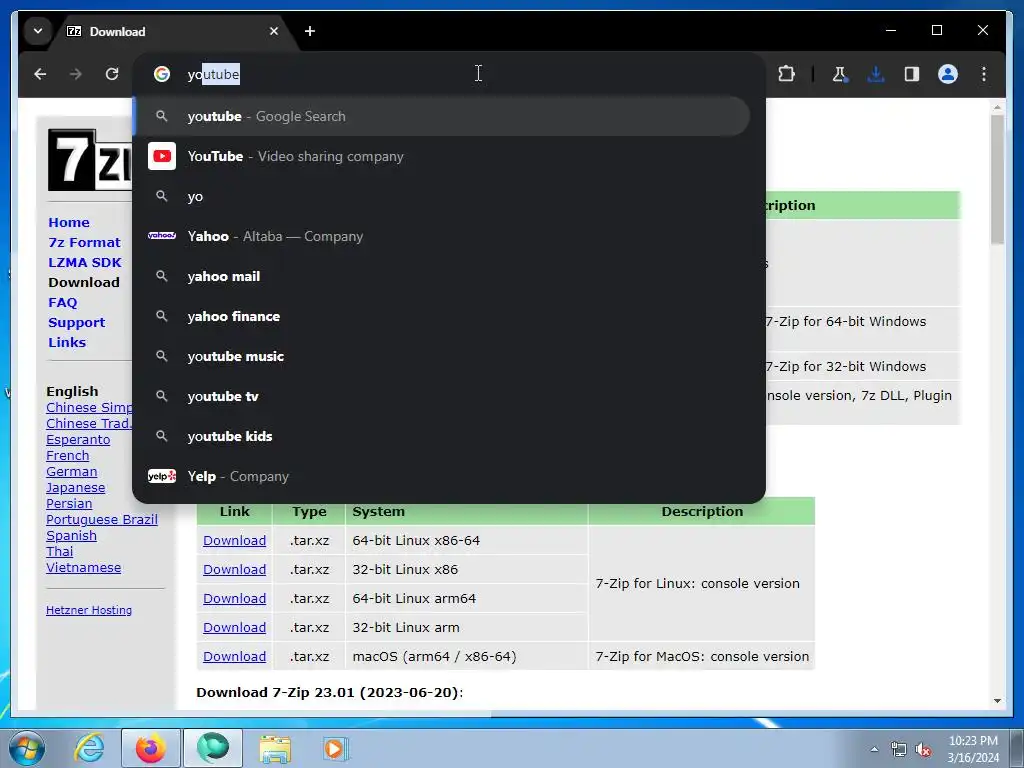Download 64-bit Linux x86-64 tar.xz
This screenshot has height=768, width=1024.
tap(234, 541)
